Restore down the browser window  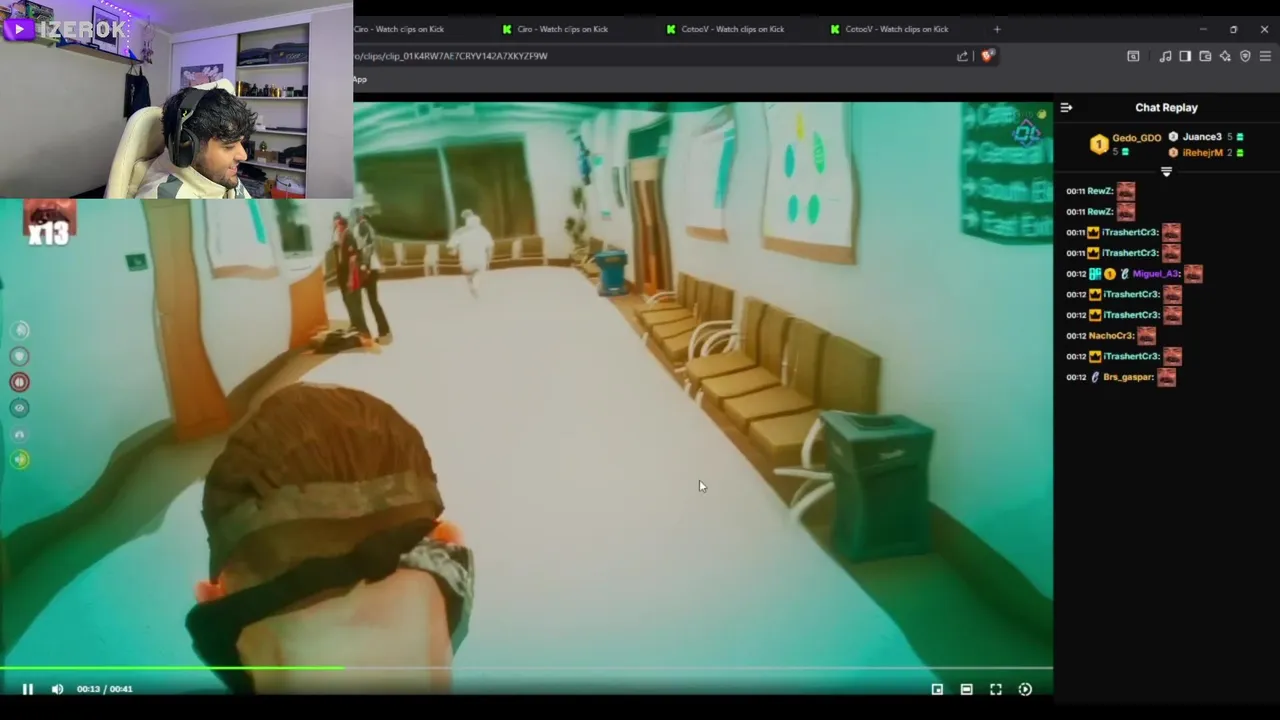coord(1233,29)
